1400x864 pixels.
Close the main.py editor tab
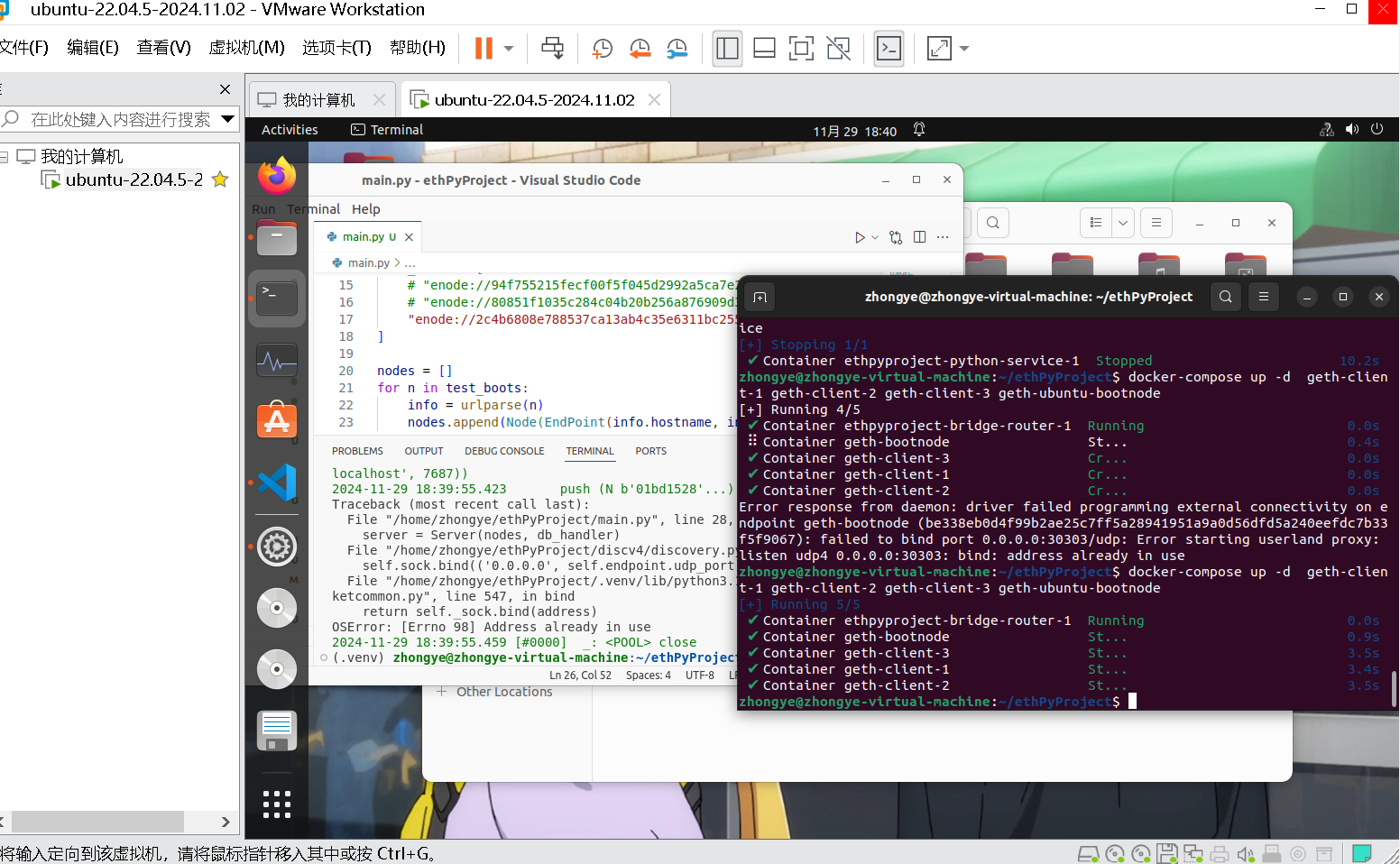pos(409,237)
